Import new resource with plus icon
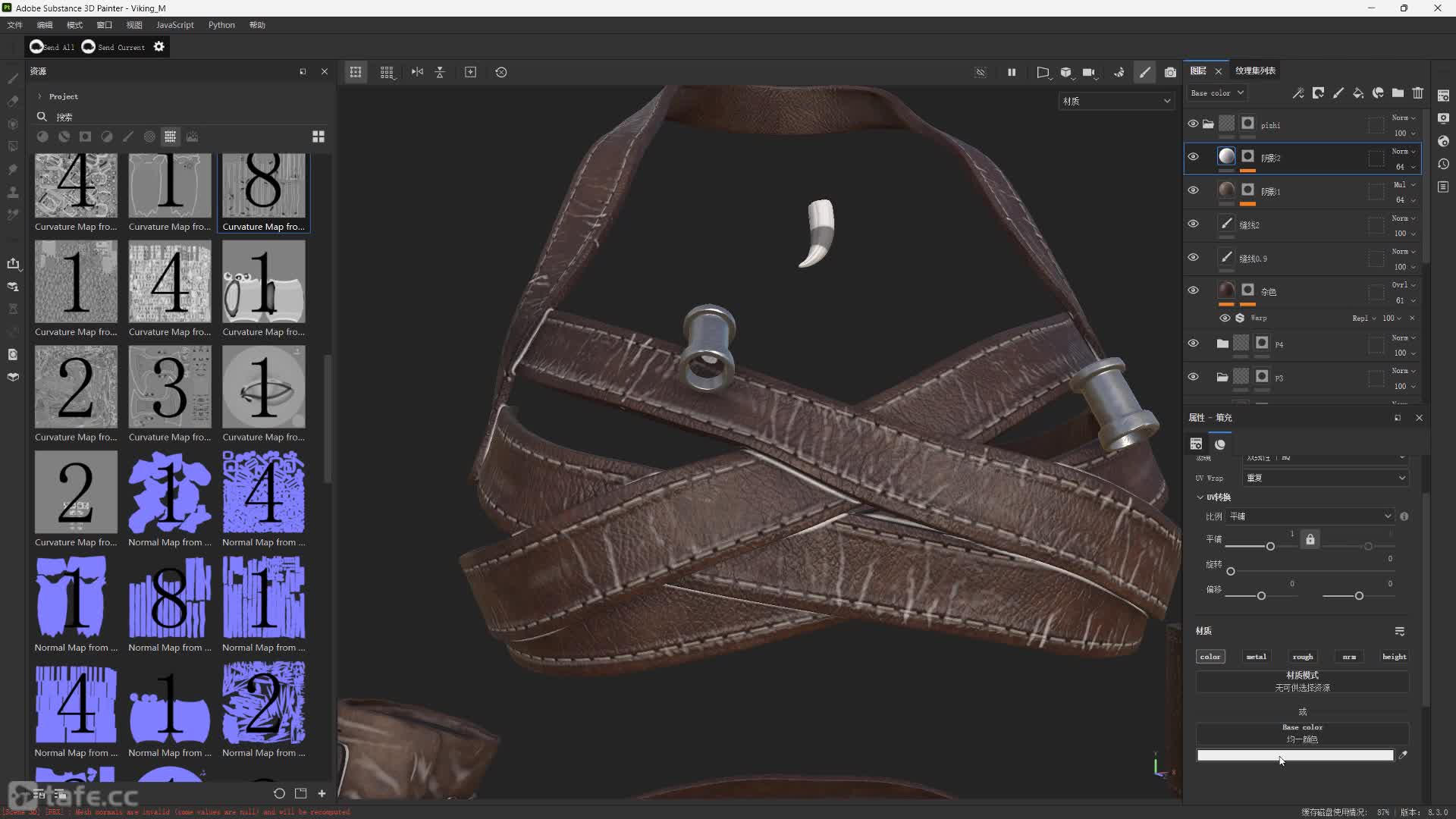1456x819 pixels. (322, 793)
